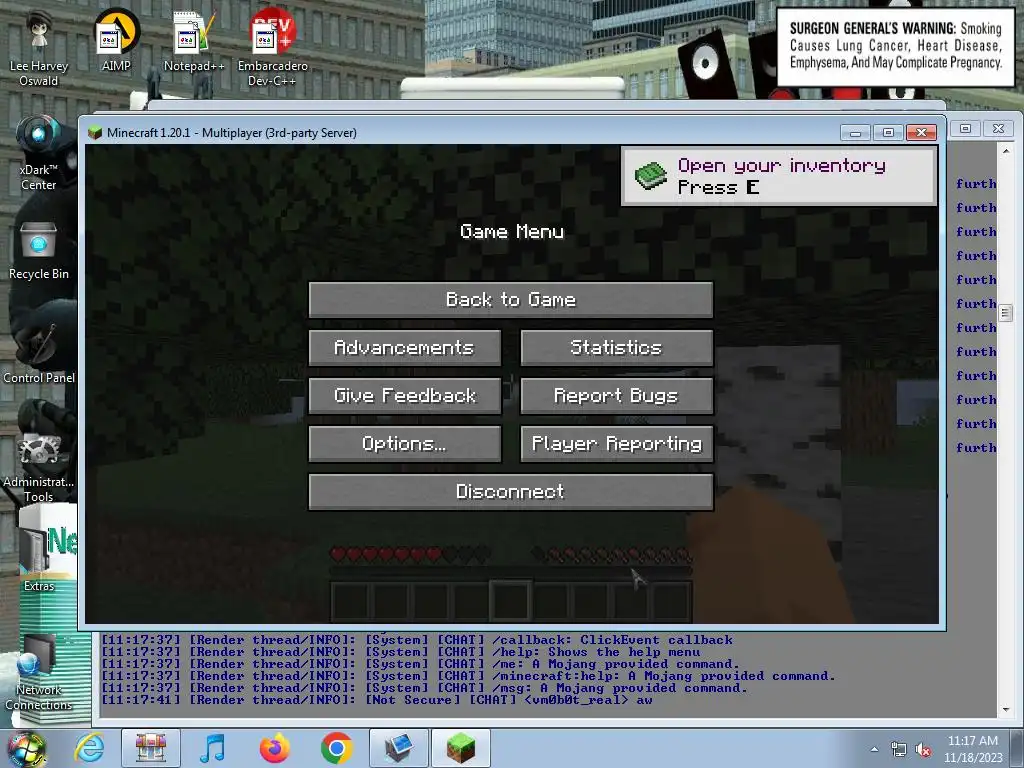Select the first hotbar slot

tap(351, 600)
